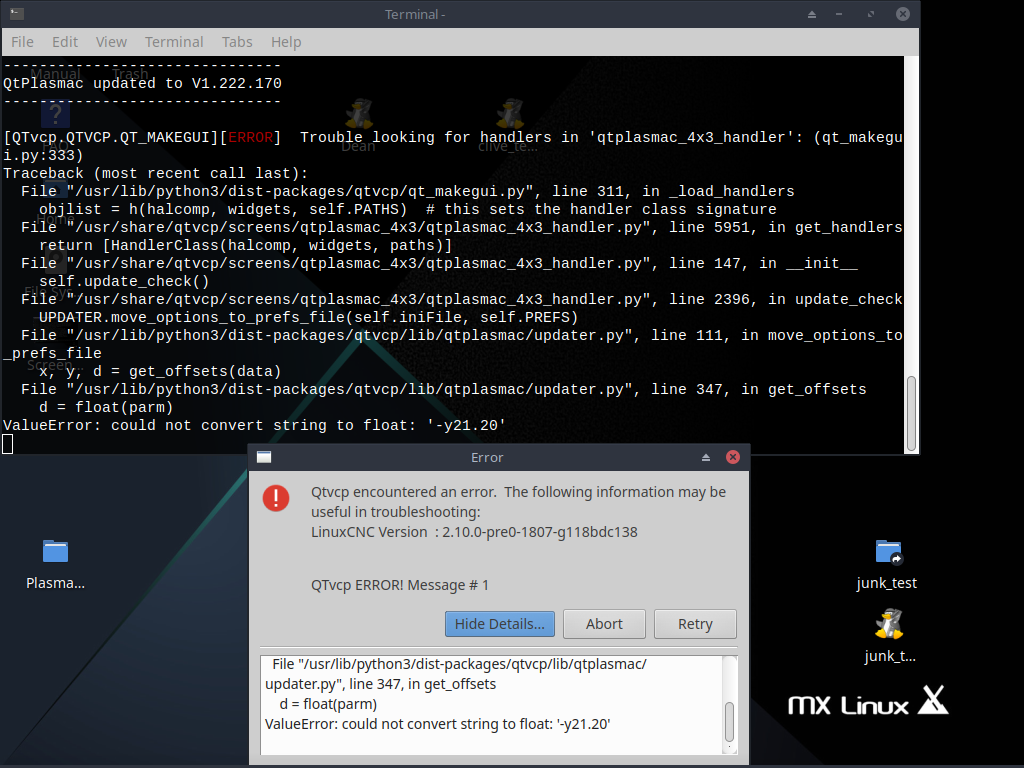Open the Edit menu in Terminal
Viewport: 1024px width, 768px height.
pyautogui.click(x=65, y=42)
